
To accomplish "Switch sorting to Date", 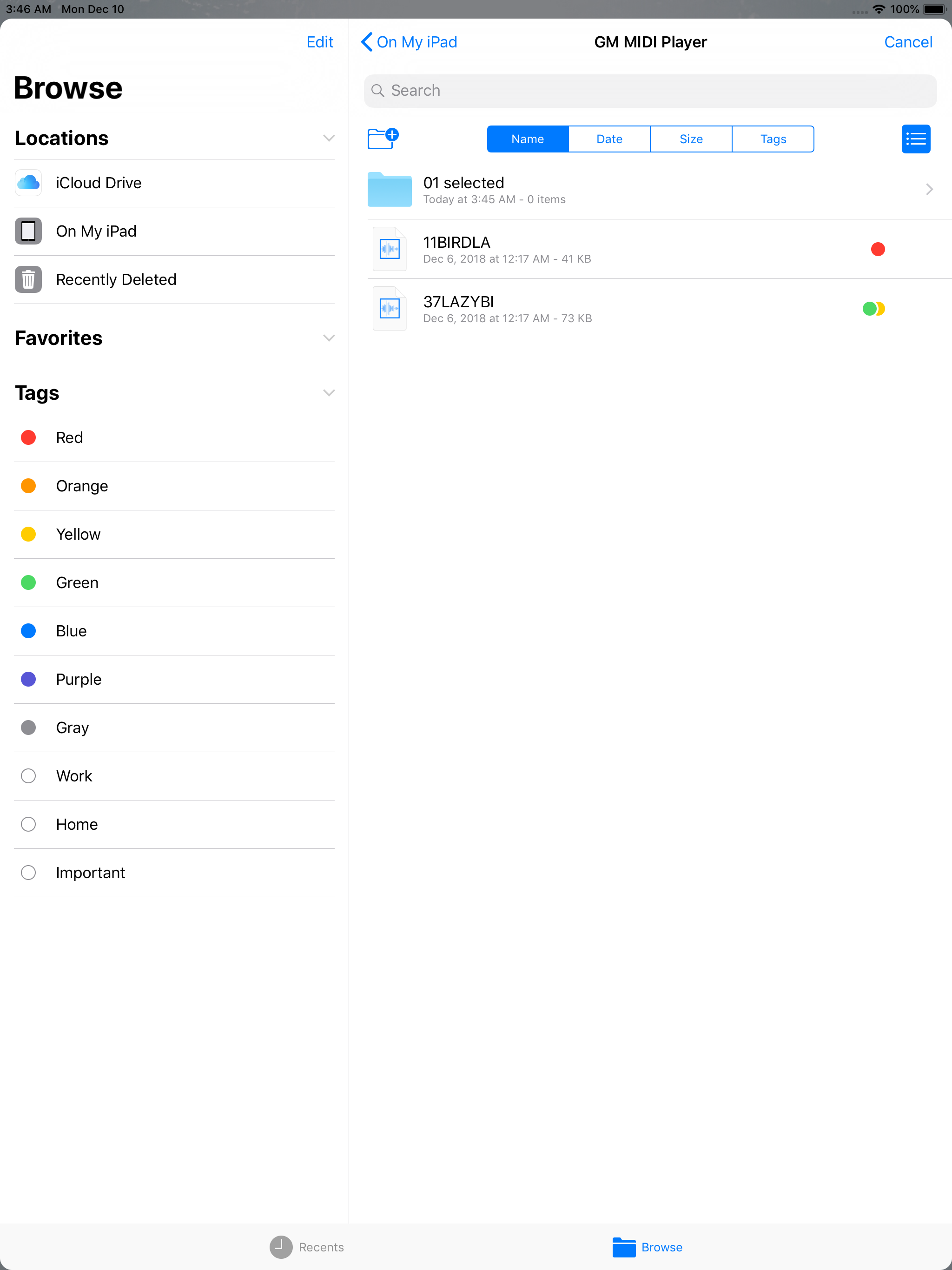I will [608, 139].
